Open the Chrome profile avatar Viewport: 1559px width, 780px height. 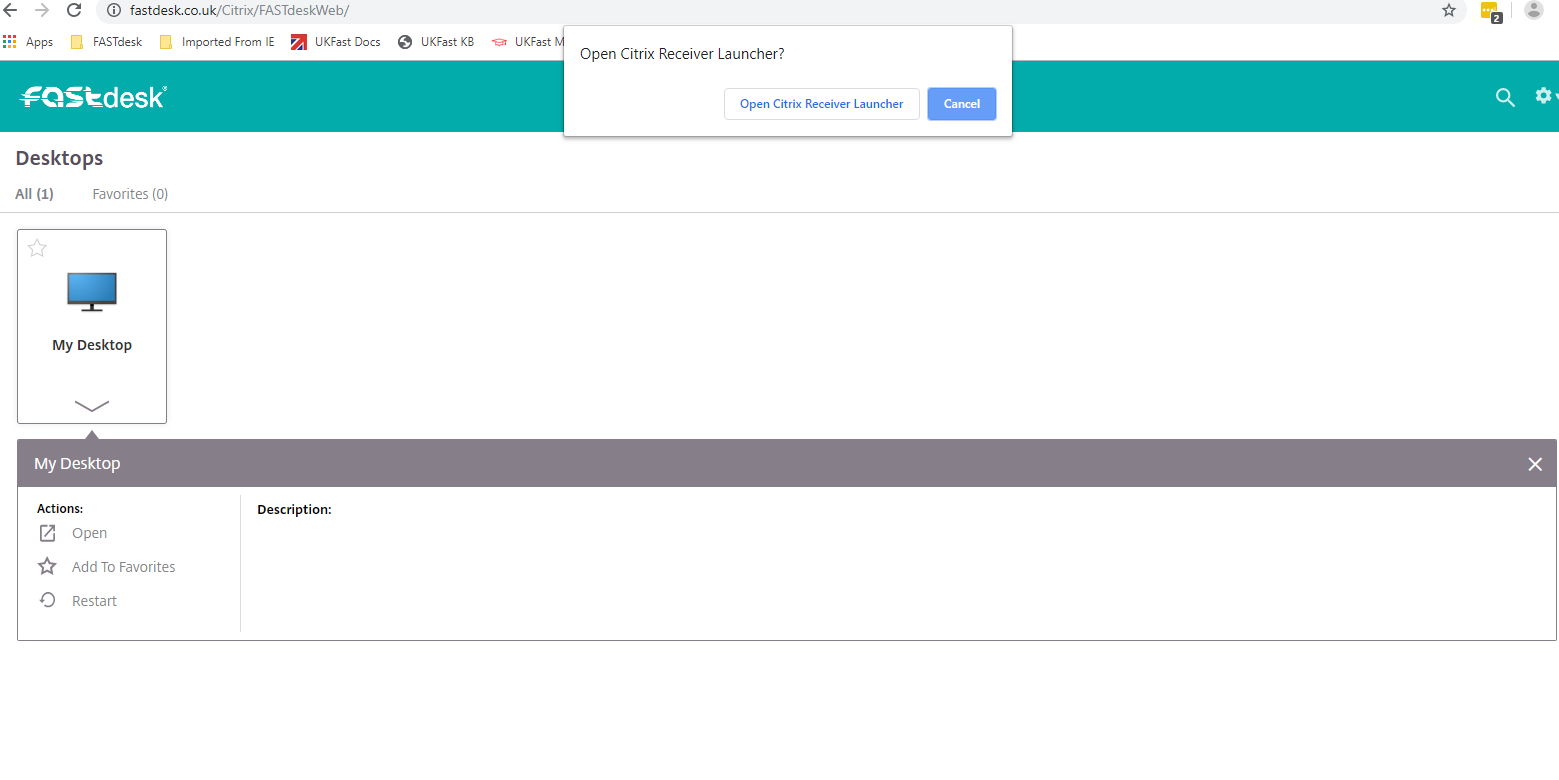tap(1533, 10)
